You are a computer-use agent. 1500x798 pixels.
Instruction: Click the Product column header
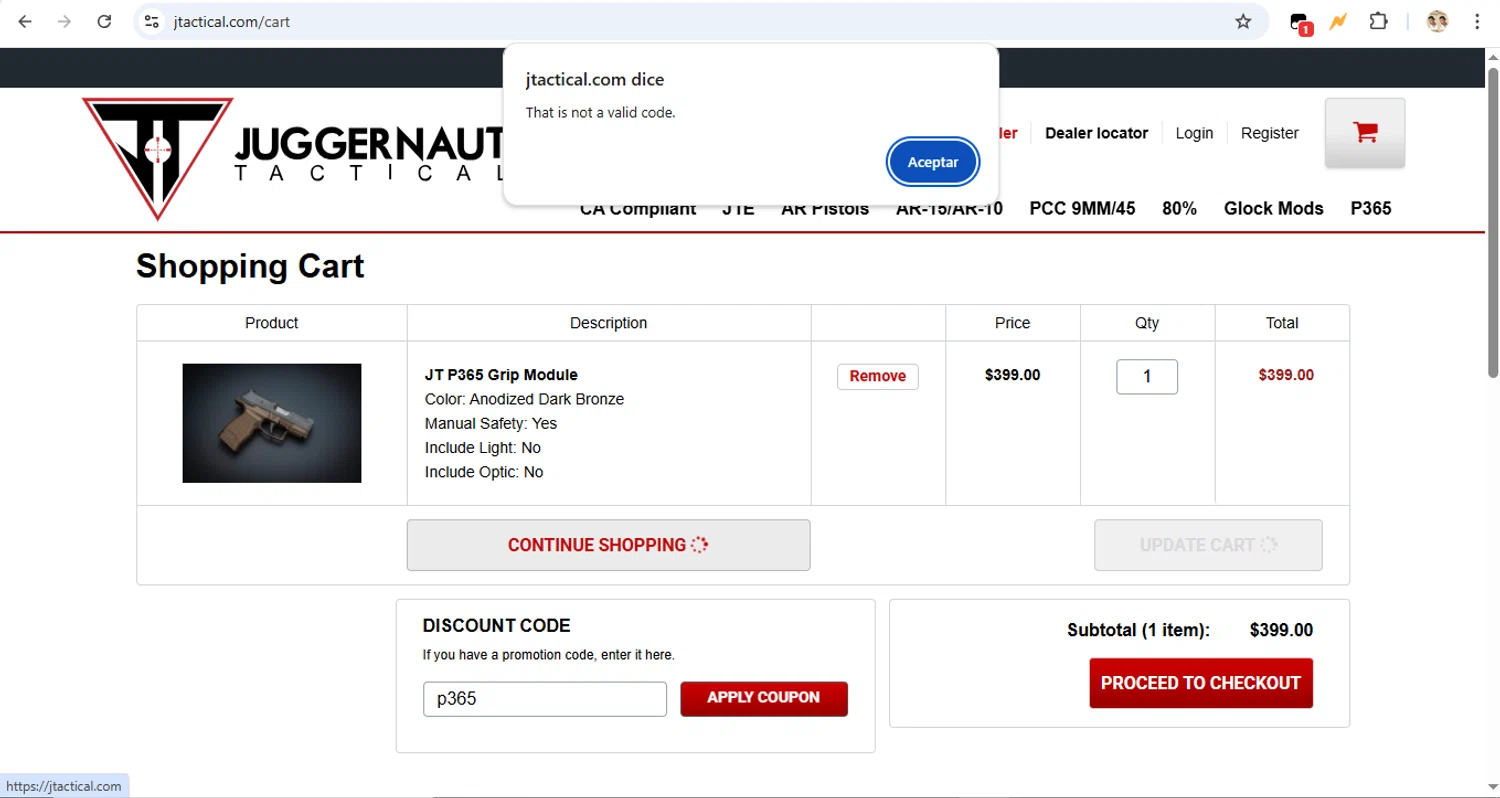point(272,323)
